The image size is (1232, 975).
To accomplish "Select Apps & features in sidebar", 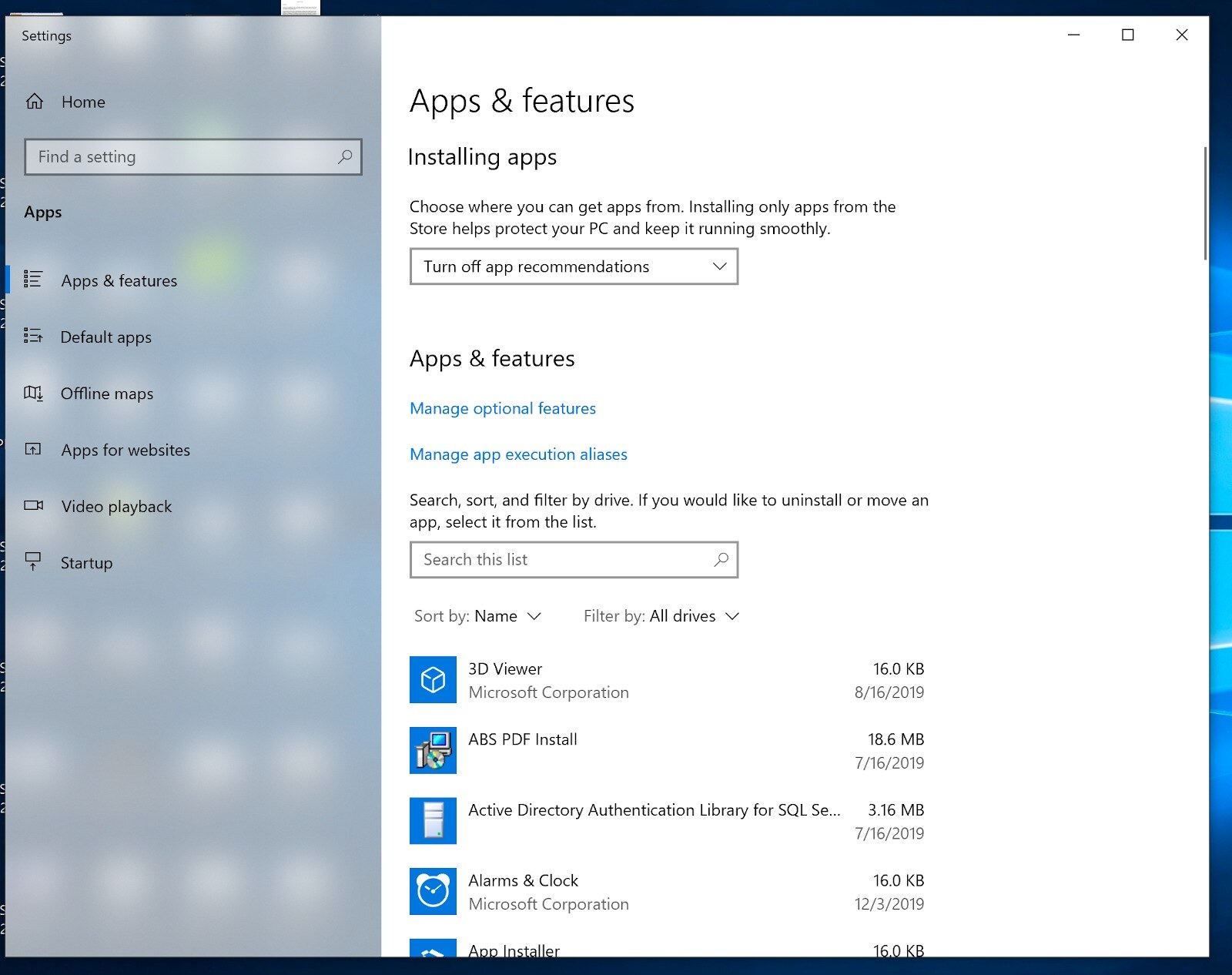I will 119,281.
